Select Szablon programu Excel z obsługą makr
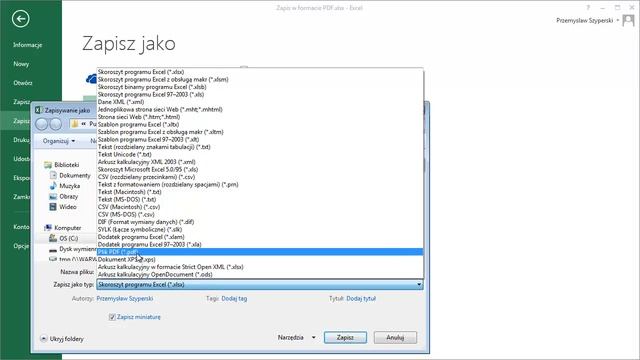This screenshot has width=640, height=360. (260, 132)
